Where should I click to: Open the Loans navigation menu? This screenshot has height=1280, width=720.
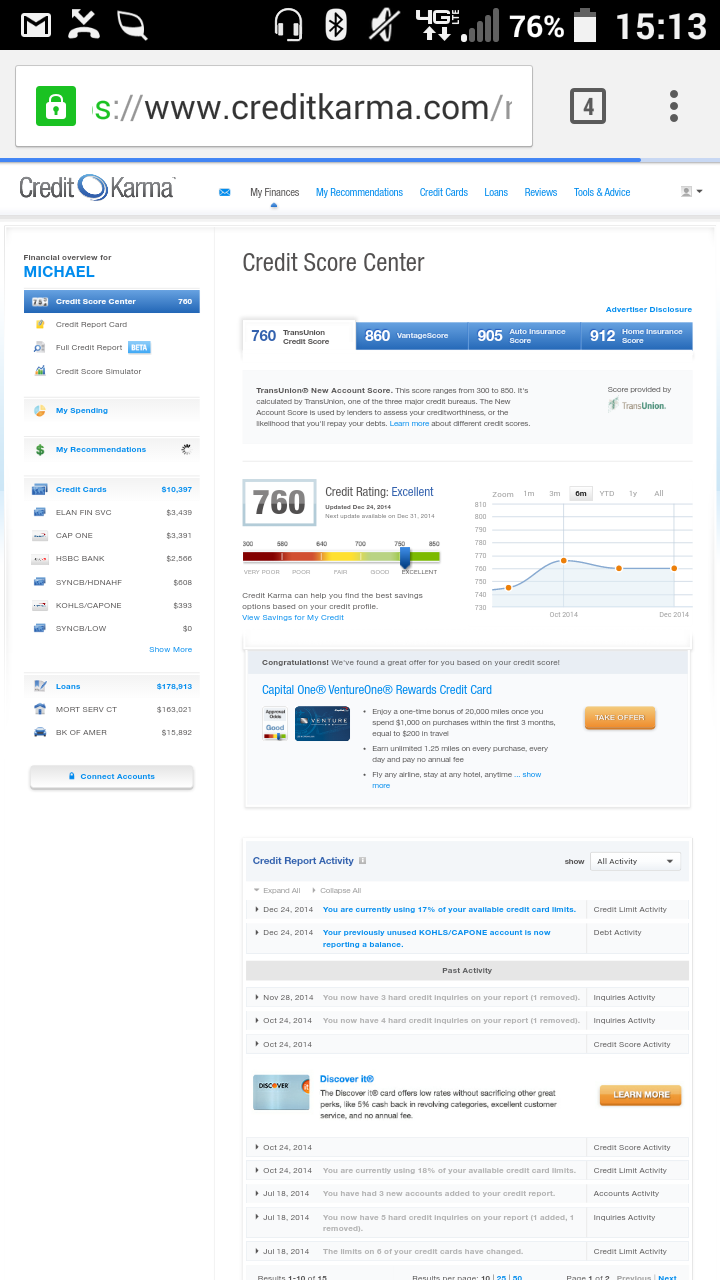pyautogui.click(x=496, y=192)
